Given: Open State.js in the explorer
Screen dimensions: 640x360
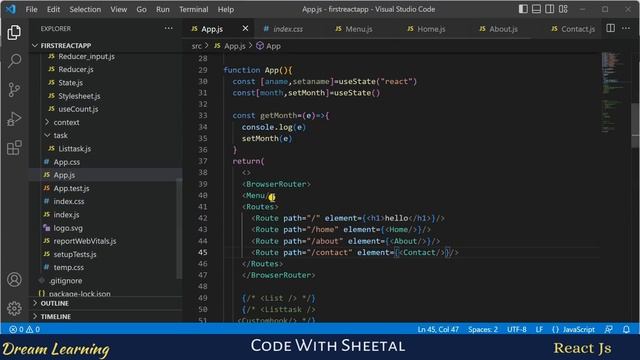Looking at the screenshot, I should click(70, 82).
